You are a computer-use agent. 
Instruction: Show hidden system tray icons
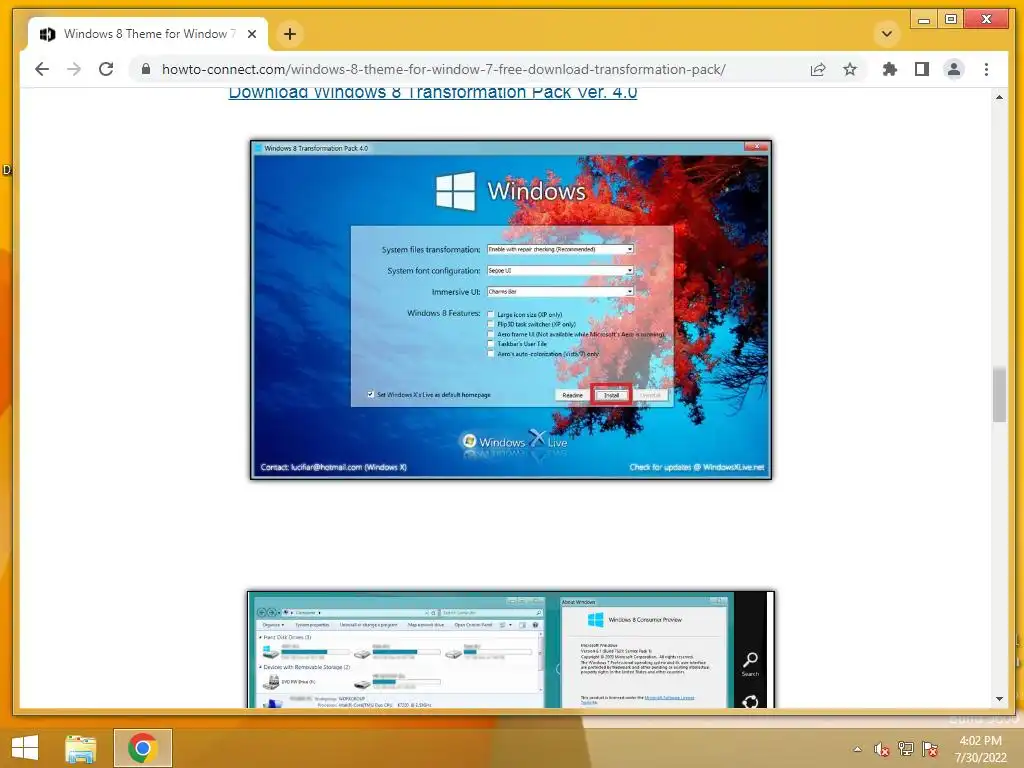pyautogui.click(x=857, y=749)
